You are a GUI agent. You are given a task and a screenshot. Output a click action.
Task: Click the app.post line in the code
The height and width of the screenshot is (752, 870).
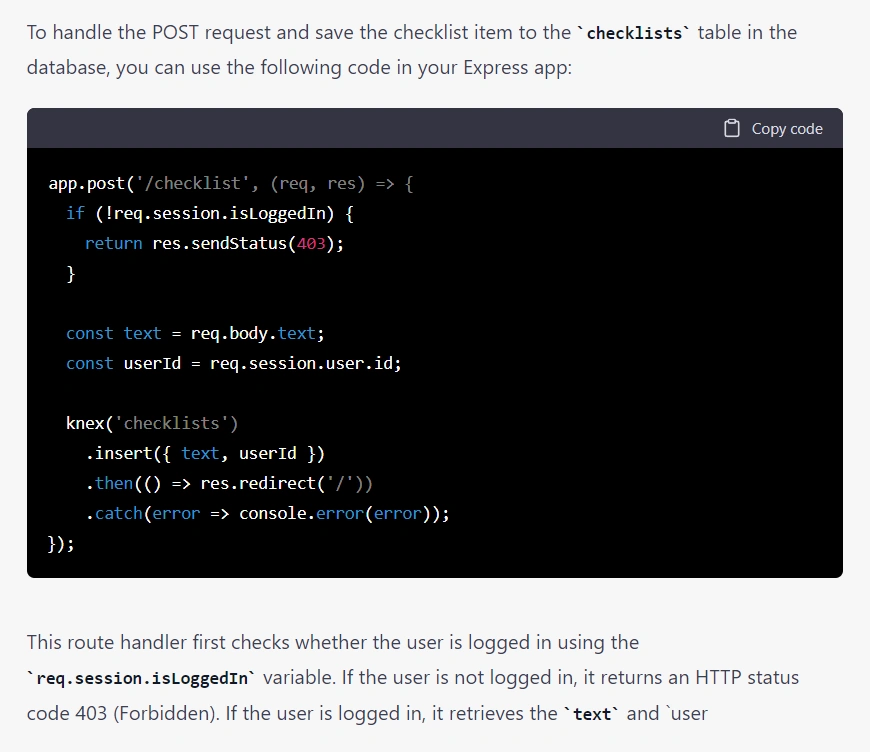coord(230,184)
